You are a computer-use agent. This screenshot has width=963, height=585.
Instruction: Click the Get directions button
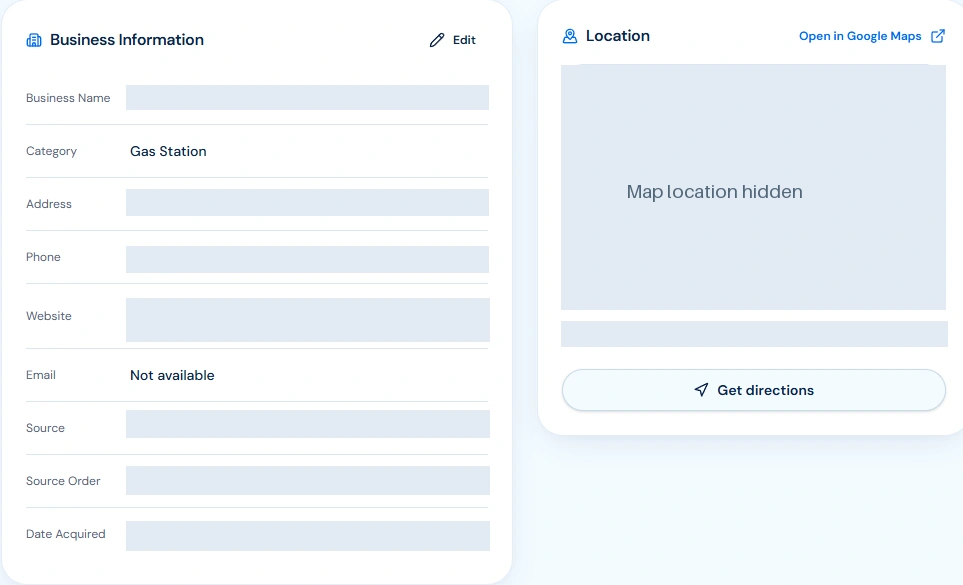(x=754, y=390)
